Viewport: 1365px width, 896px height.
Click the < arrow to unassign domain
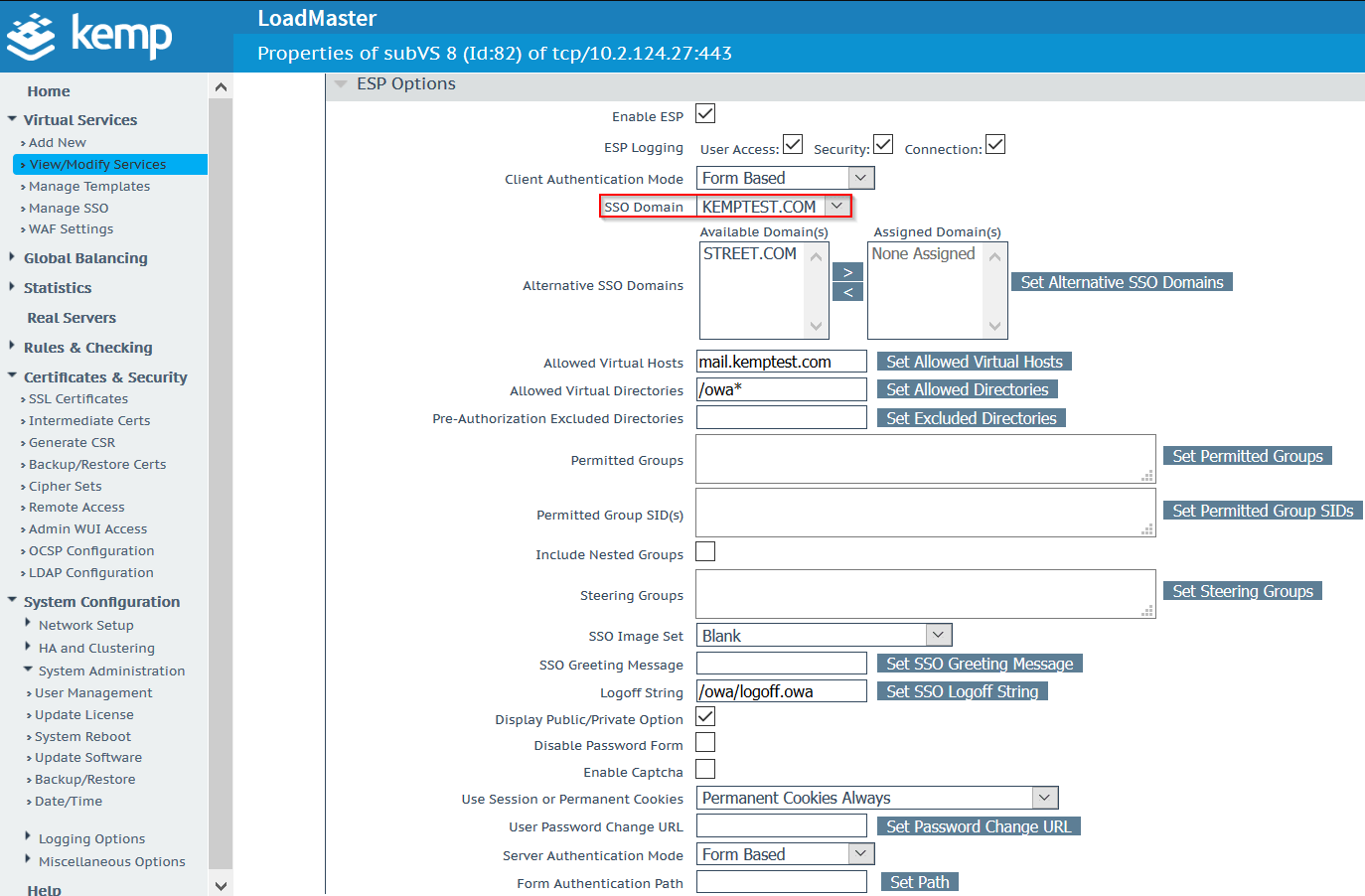pyautogui.click(x=847, y=292)
